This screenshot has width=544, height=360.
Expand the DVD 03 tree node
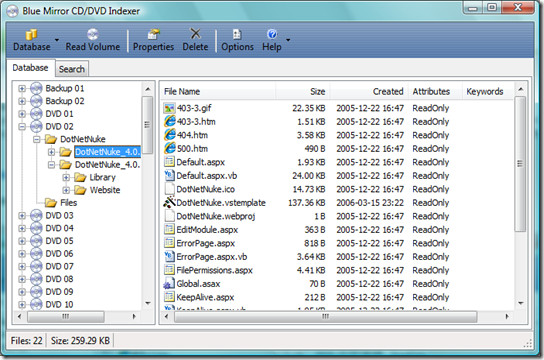coord(22,216)
